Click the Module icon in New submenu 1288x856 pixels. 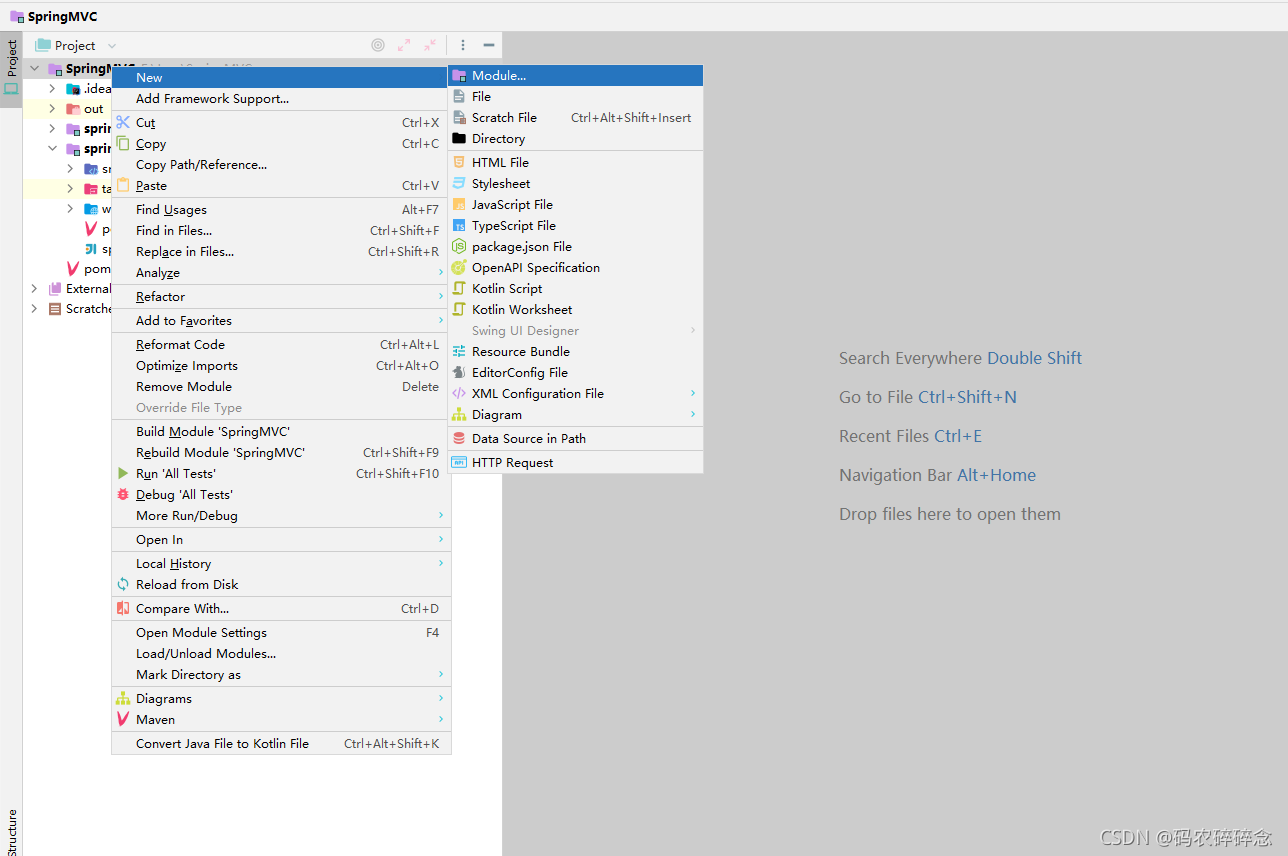coord(459,75)
